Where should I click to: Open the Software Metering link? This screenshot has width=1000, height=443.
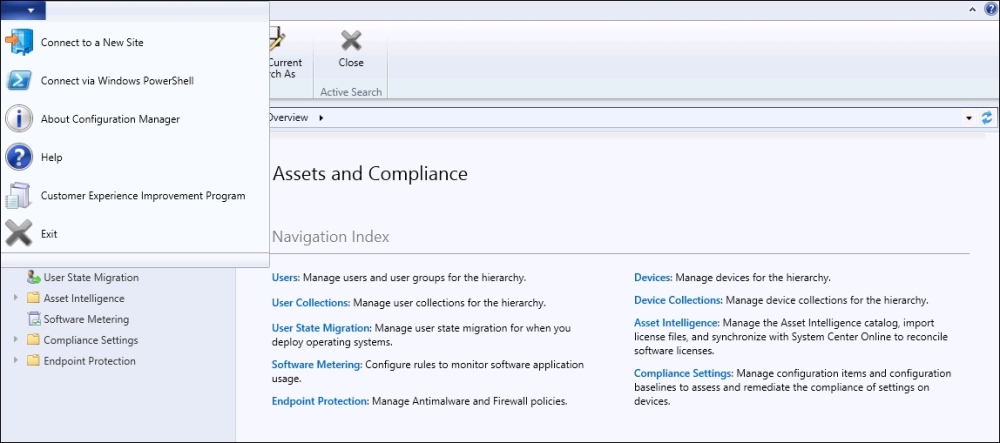tap(317, 365)
